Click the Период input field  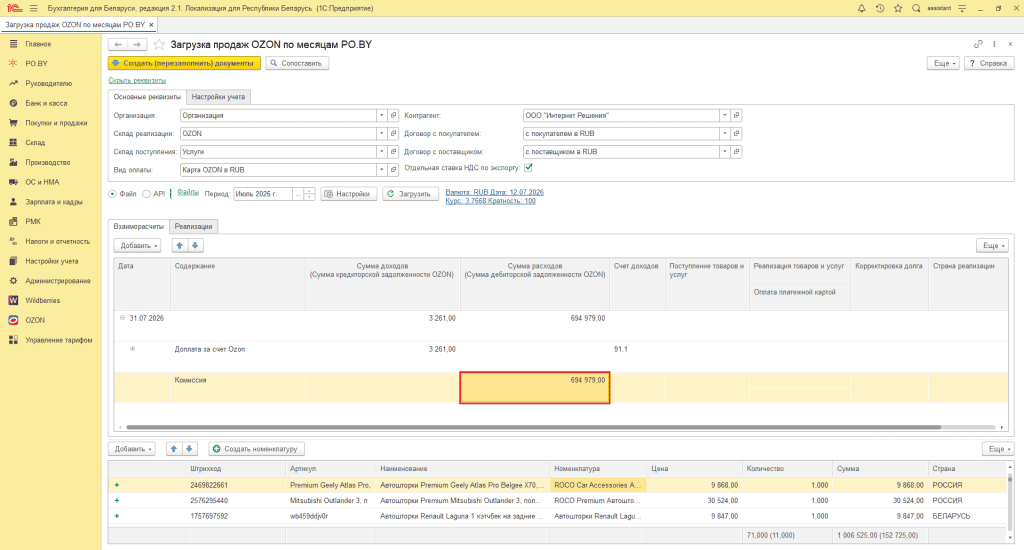(x=263, y=194)
